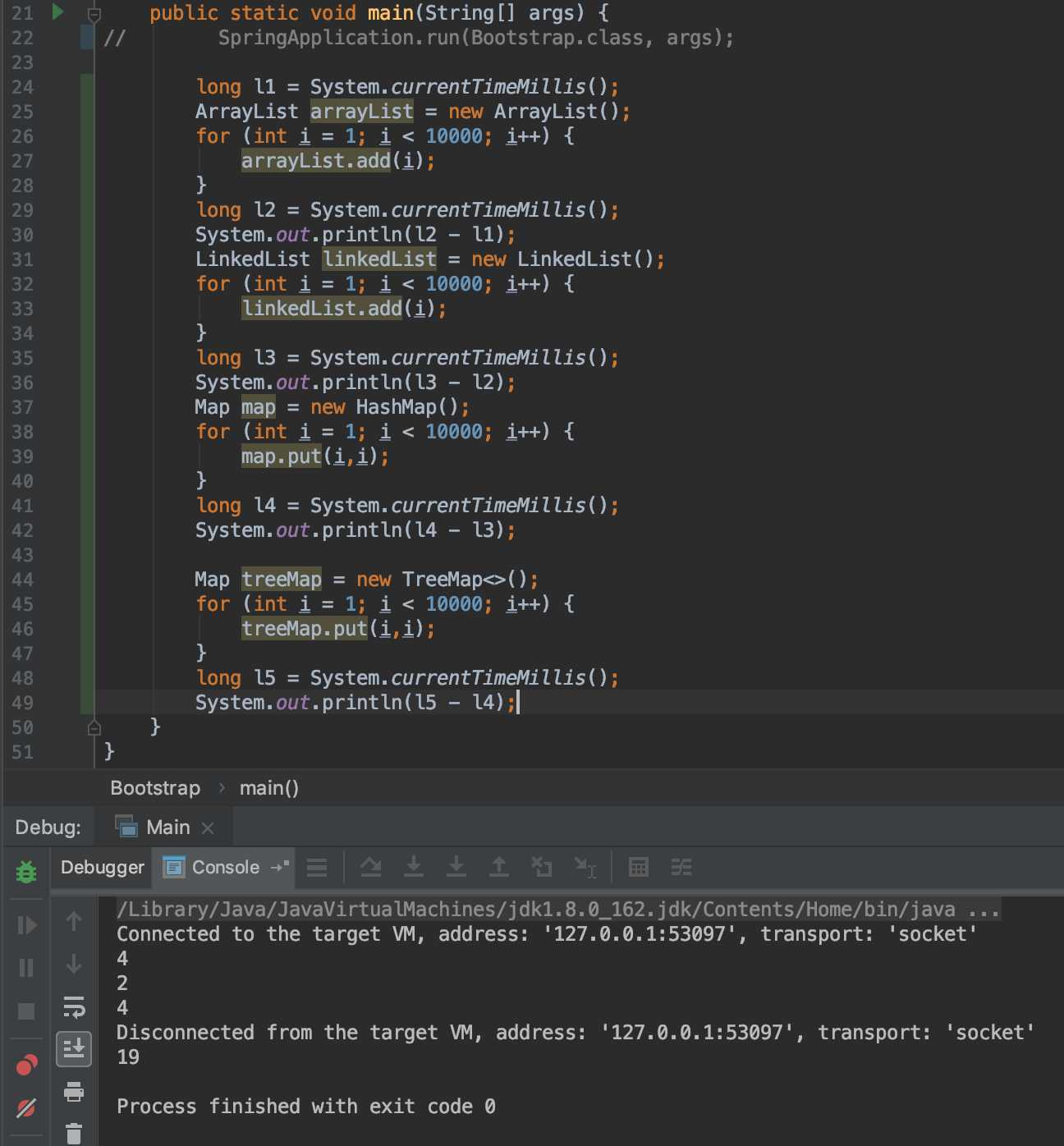Click 'treeMap.put(i,i);' on line 46

pyautogui.click(x=337, y=629)
